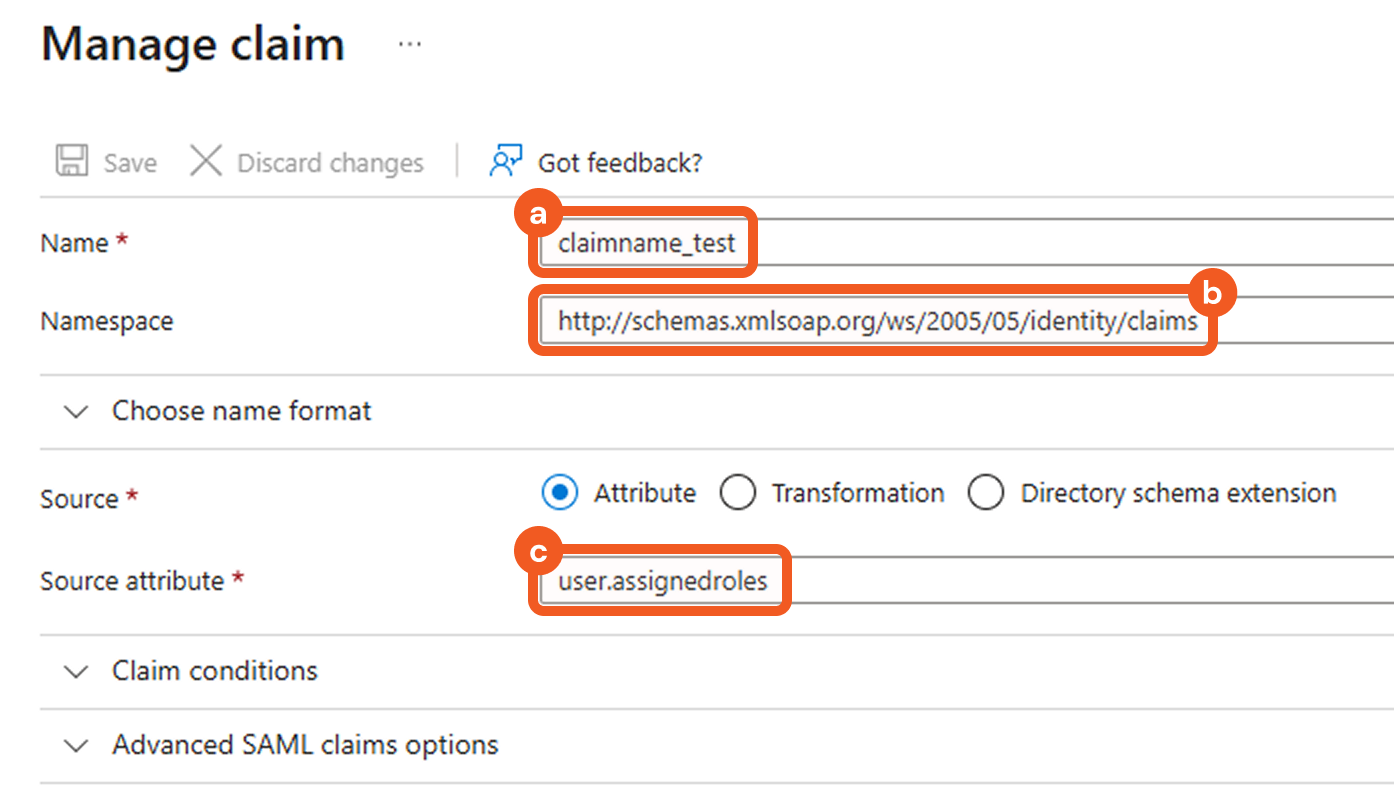Click the Discard changes toolbar label
The width and height of the screenshot is (1394, 808).
pyautogui.click(x=330, y=163)
